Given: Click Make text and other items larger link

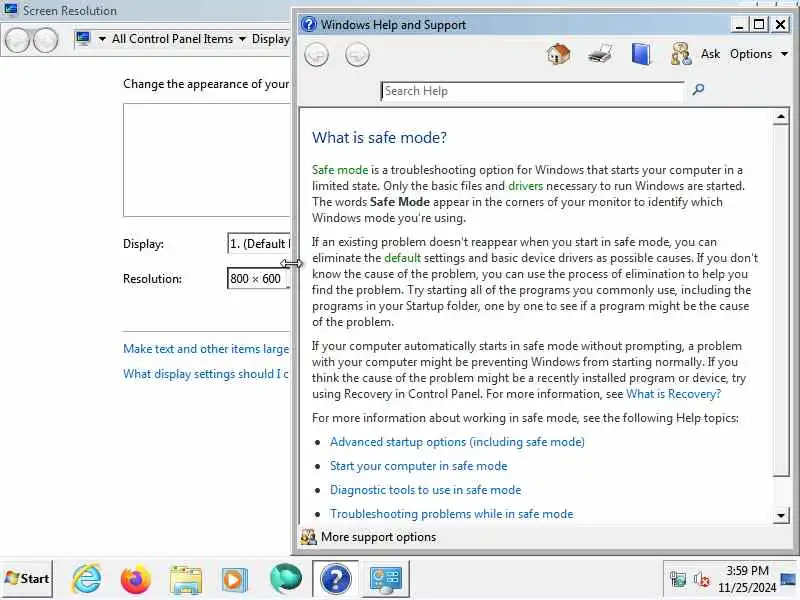Looking at the screenshot, I should pyautogui.click(x=206, y=349).
